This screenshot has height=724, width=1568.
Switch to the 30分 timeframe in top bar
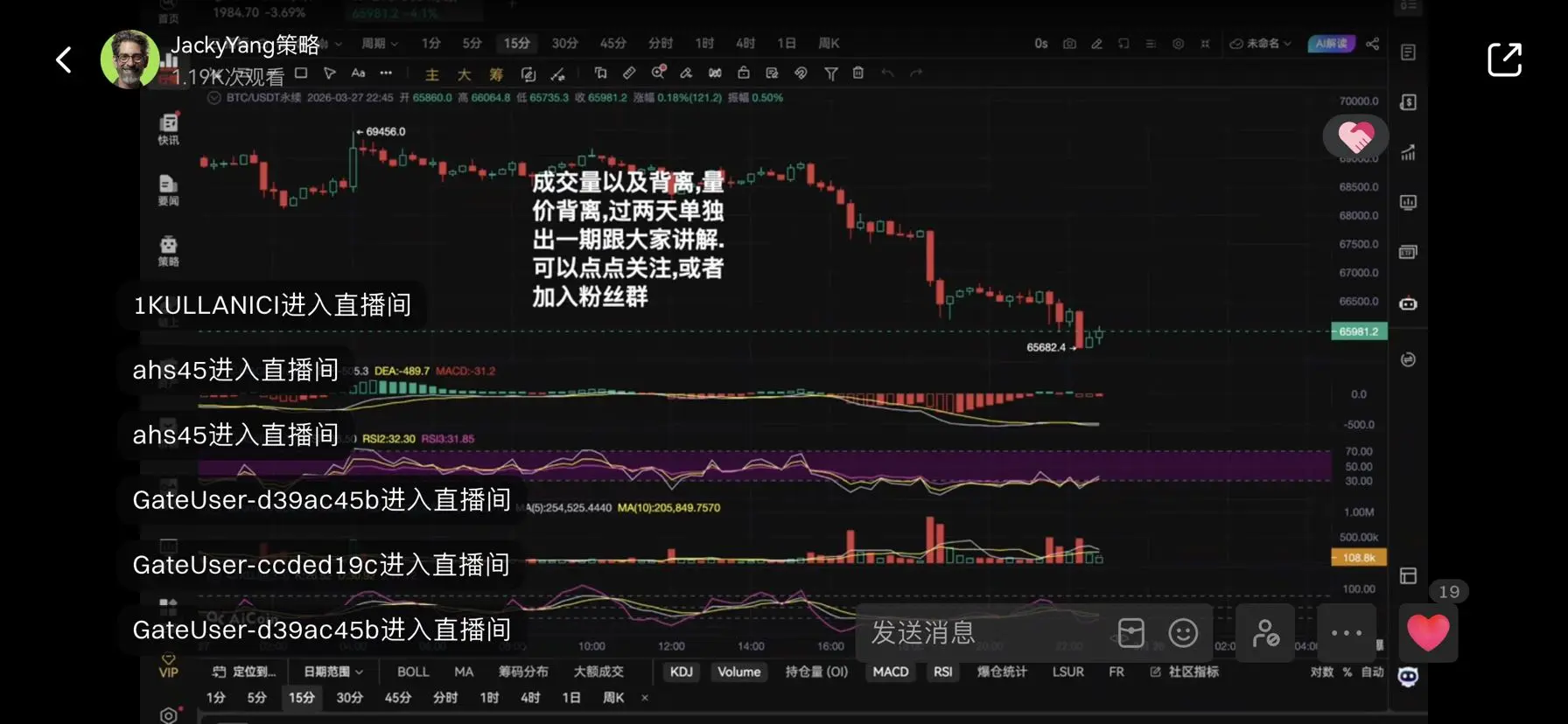(564, 43)
